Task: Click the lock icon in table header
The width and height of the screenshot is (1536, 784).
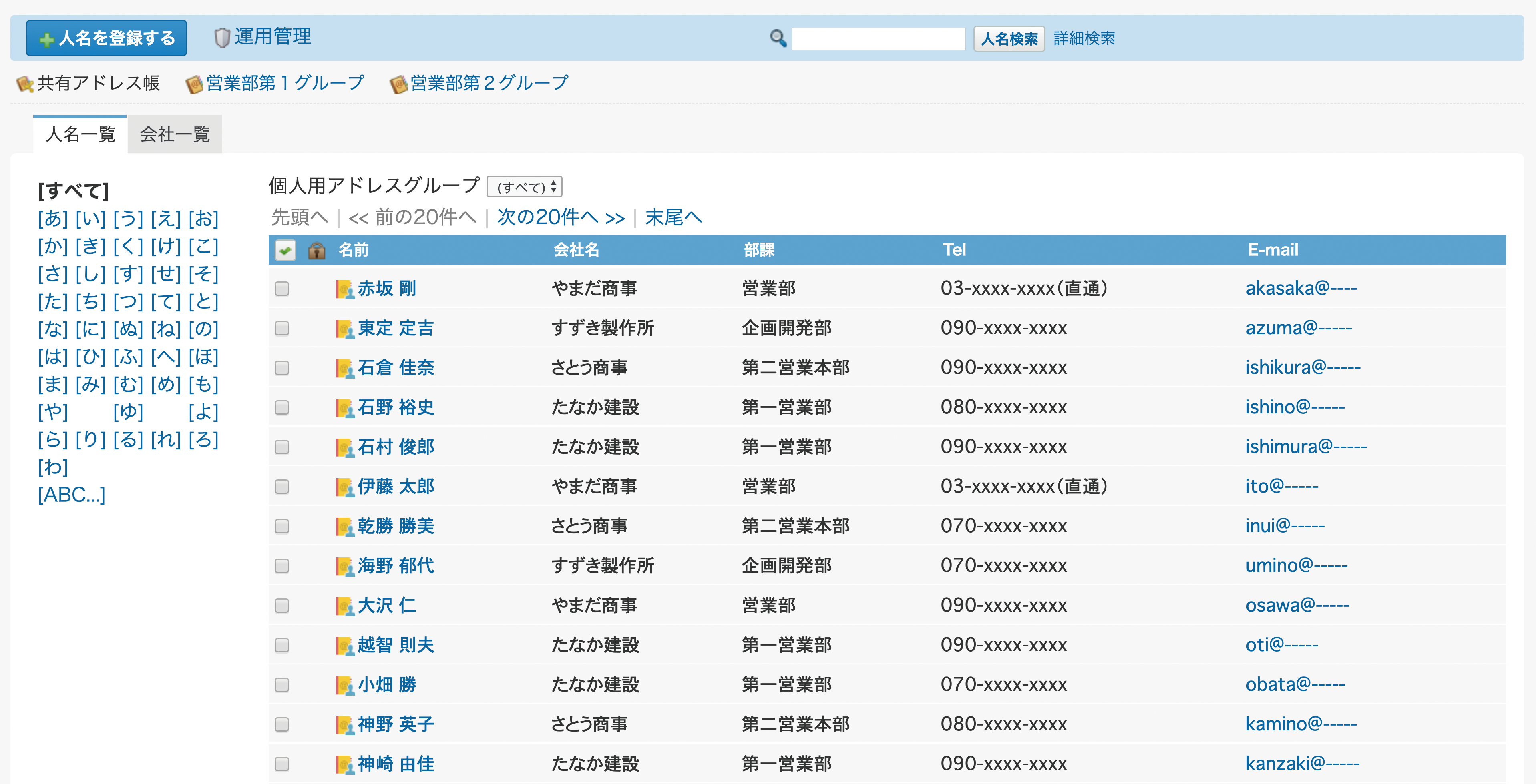Action: tap(316, 250)
